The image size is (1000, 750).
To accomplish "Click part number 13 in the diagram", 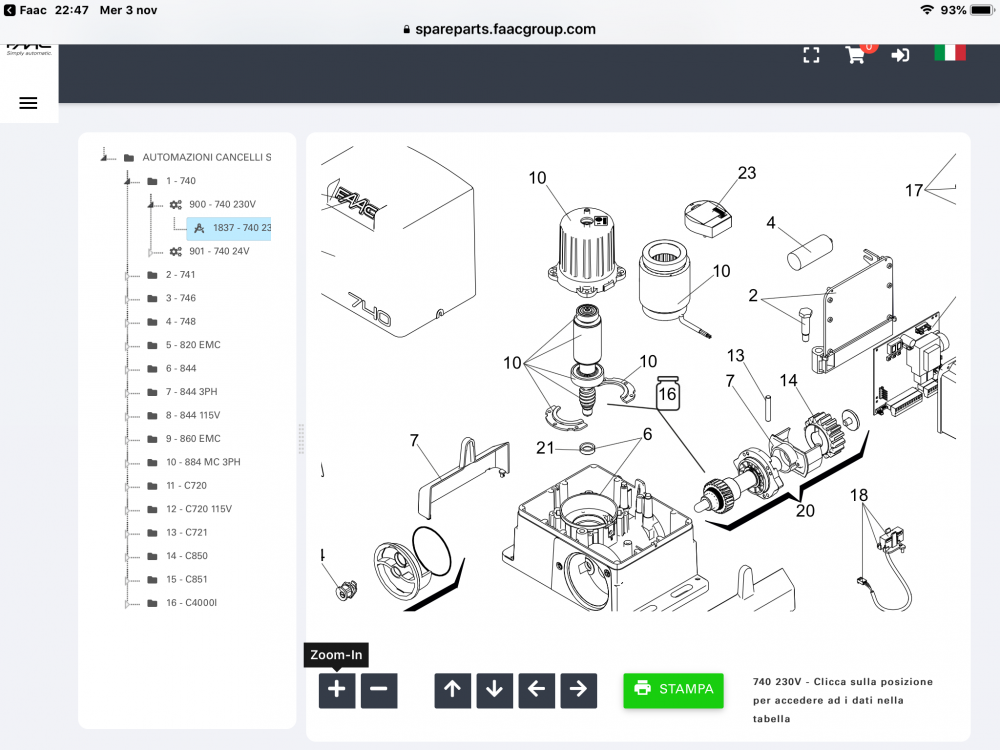I will click(735, 355).
